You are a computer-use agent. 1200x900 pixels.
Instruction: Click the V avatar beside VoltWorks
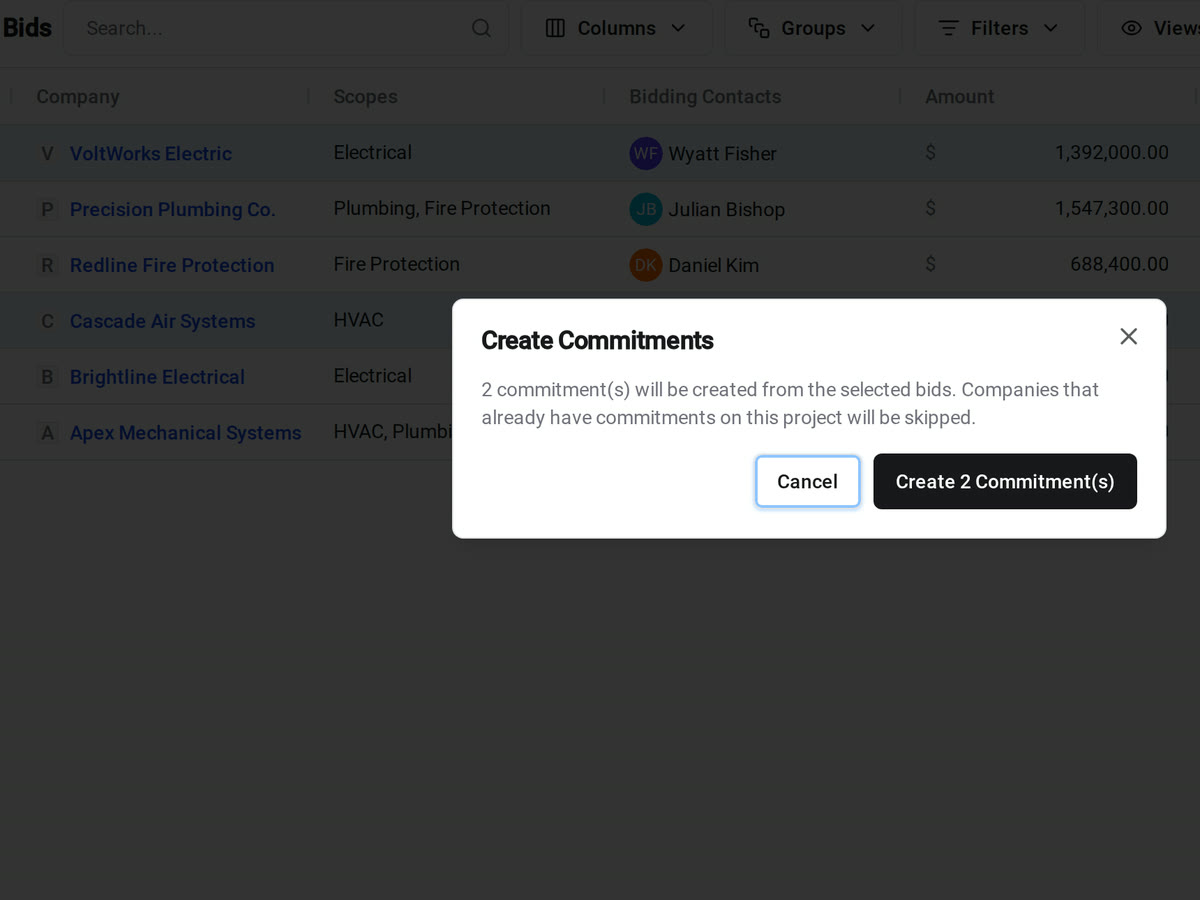47,153
